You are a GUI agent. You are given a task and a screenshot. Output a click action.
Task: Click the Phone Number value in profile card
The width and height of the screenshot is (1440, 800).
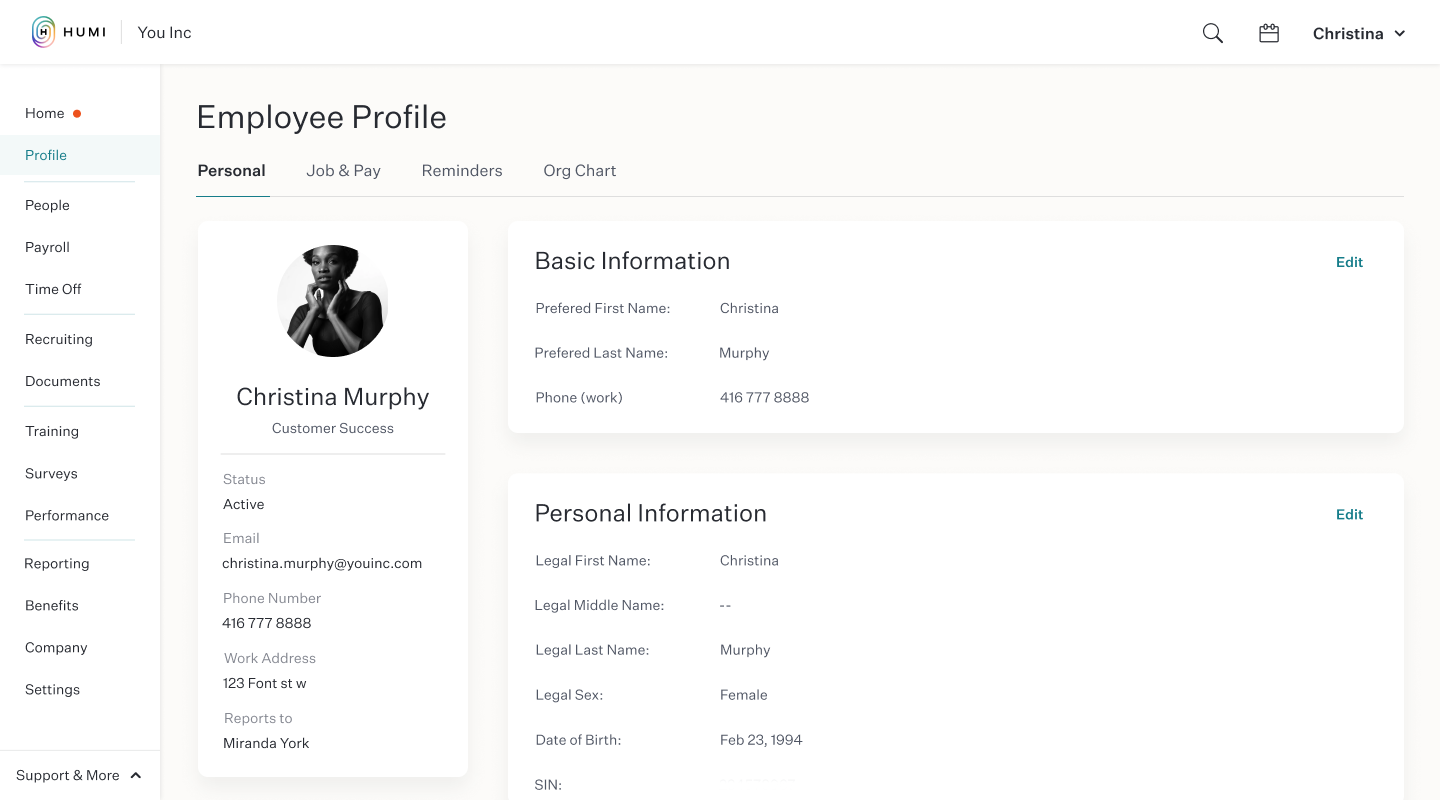(267, 623)
